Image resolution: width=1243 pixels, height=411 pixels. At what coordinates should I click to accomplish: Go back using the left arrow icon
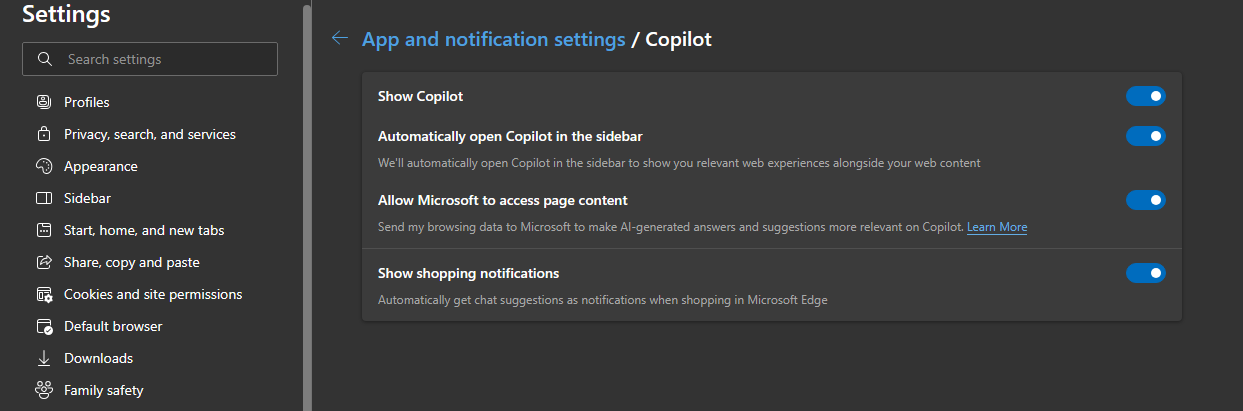click(340, 38)
